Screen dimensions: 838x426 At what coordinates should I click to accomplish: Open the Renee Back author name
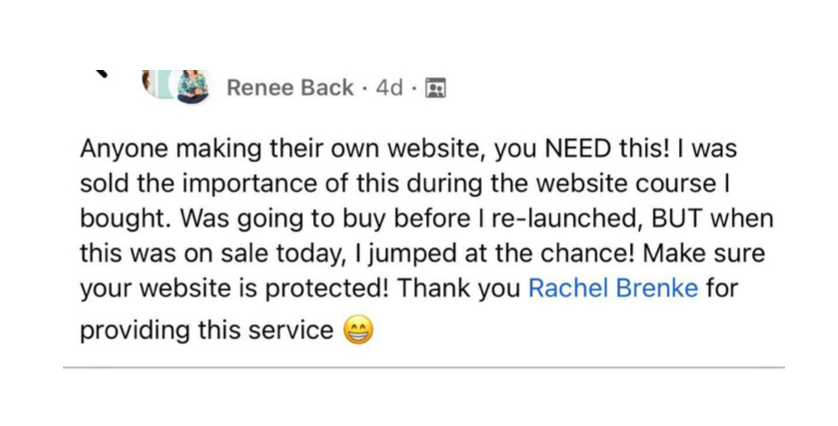290,88
